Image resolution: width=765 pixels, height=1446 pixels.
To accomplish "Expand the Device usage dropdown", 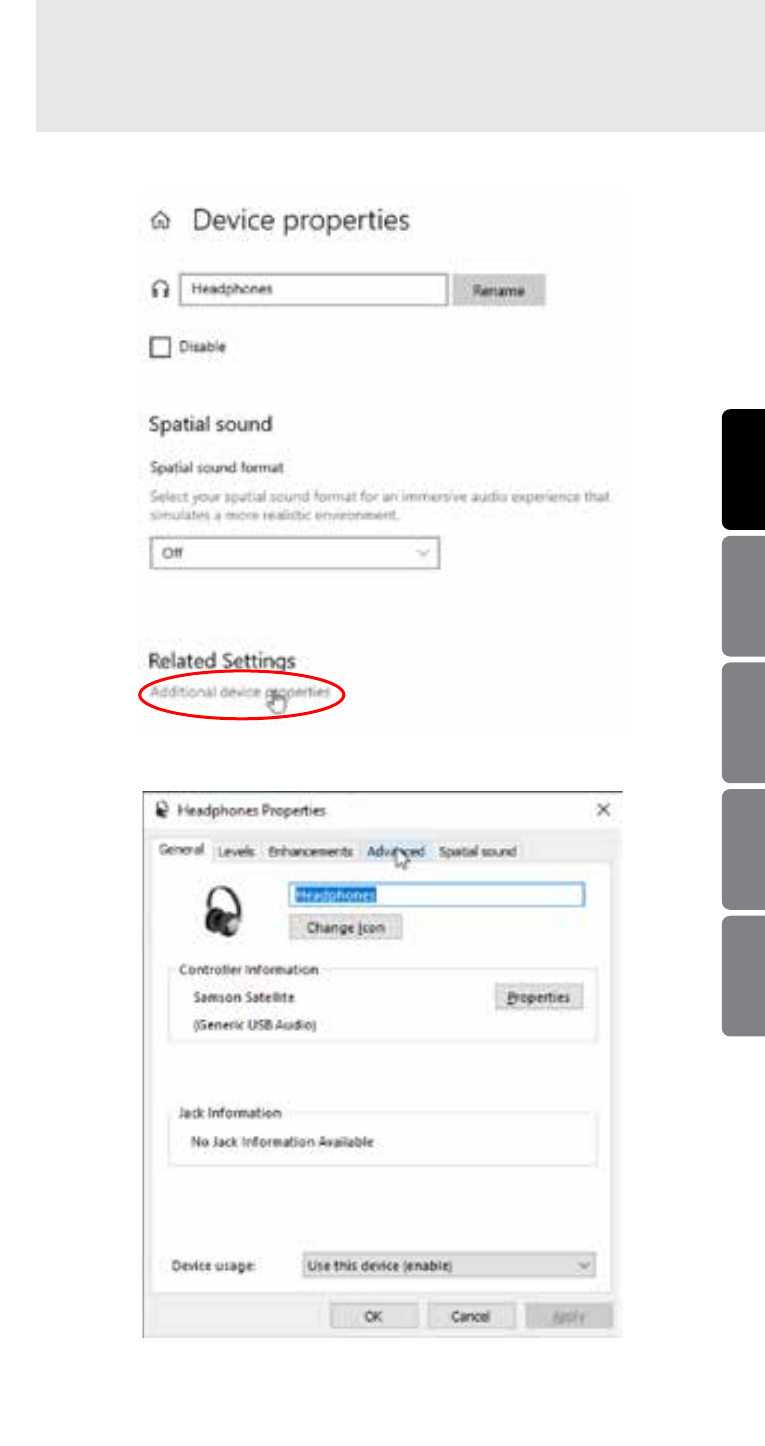I will click(448, 1265).
